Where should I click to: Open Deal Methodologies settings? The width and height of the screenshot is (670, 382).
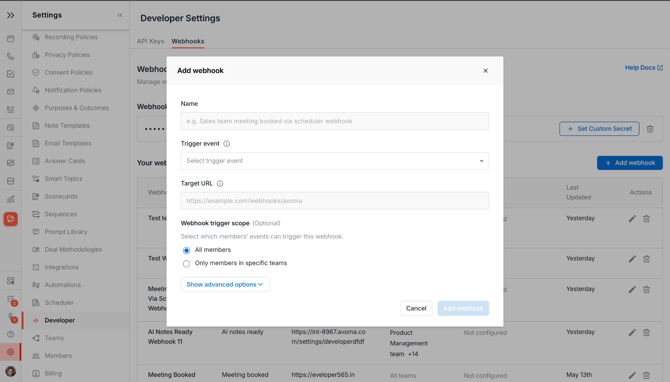click(73, 250)
